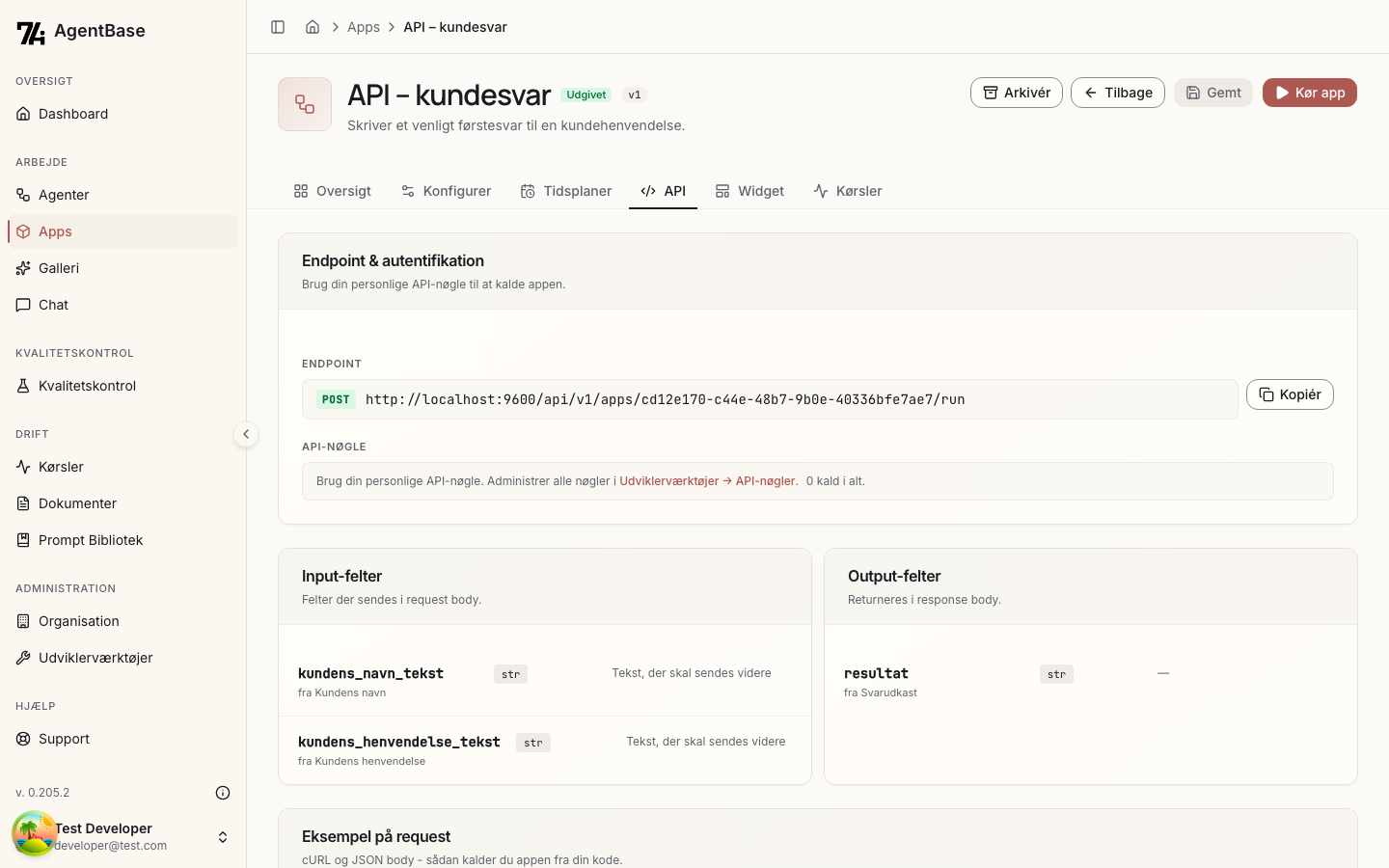Screen dimensions: 1389x868
Task: Open Galleri in the sidebar
Action: click(123, 268)
